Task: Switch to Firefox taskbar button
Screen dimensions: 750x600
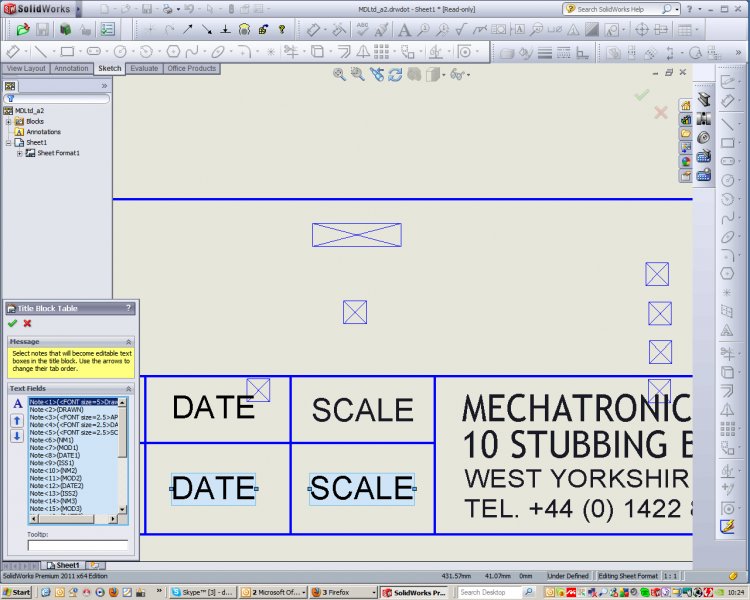Action: click(x=343, y=592)
